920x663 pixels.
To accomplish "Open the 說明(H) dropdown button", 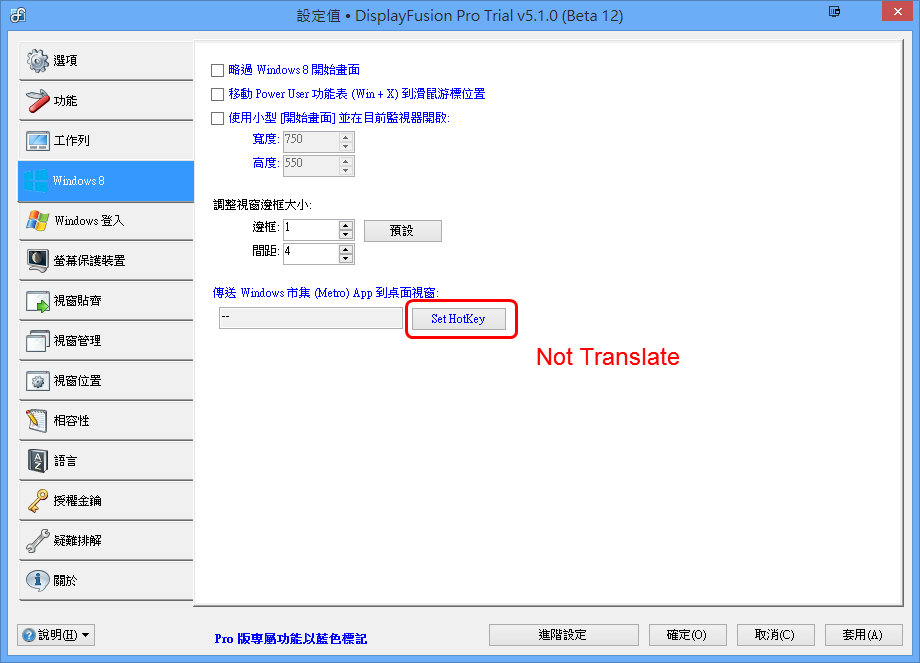I will (x=57, y=635).
